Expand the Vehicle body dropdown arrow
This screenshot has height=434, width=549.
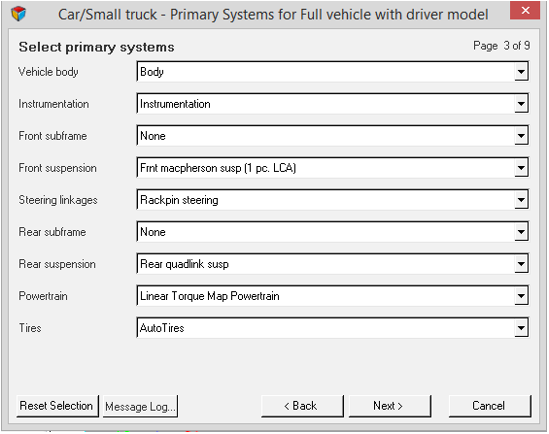[521, 72]
